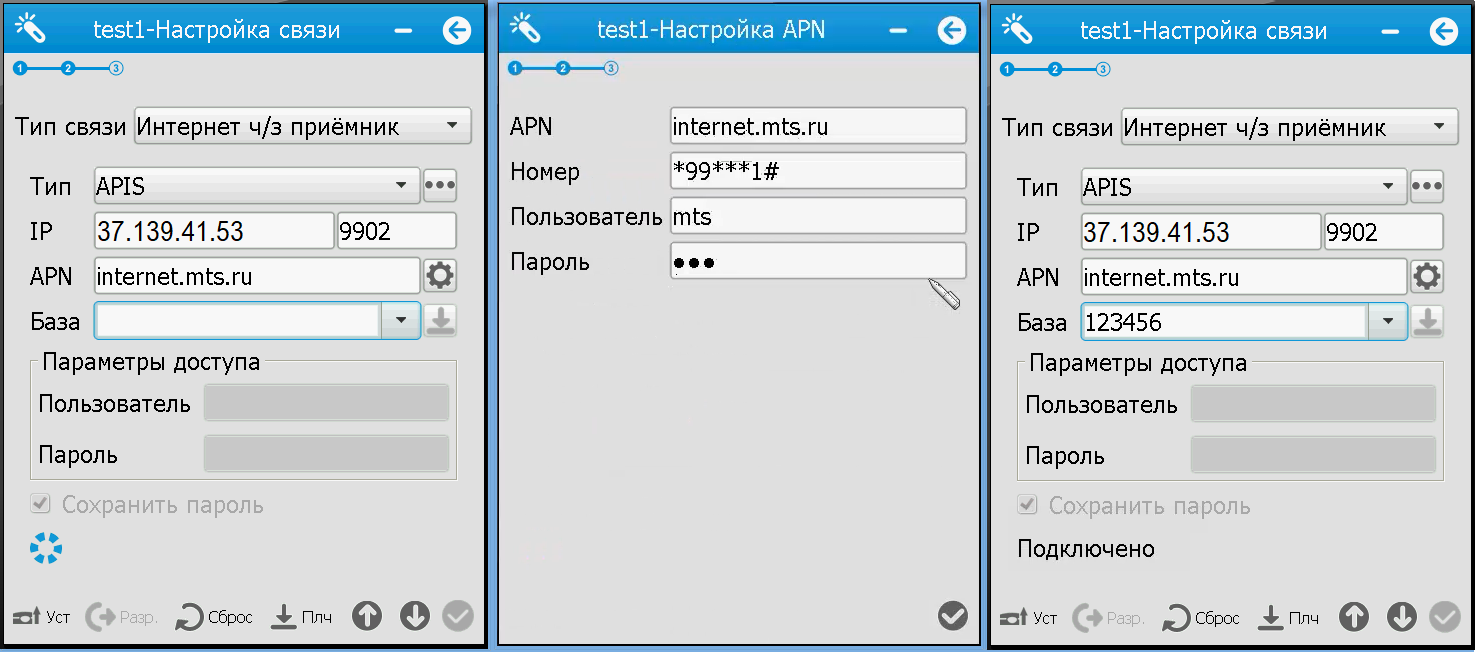Click the three-dots button next to Тип in the left window

(x=440, y=185)
